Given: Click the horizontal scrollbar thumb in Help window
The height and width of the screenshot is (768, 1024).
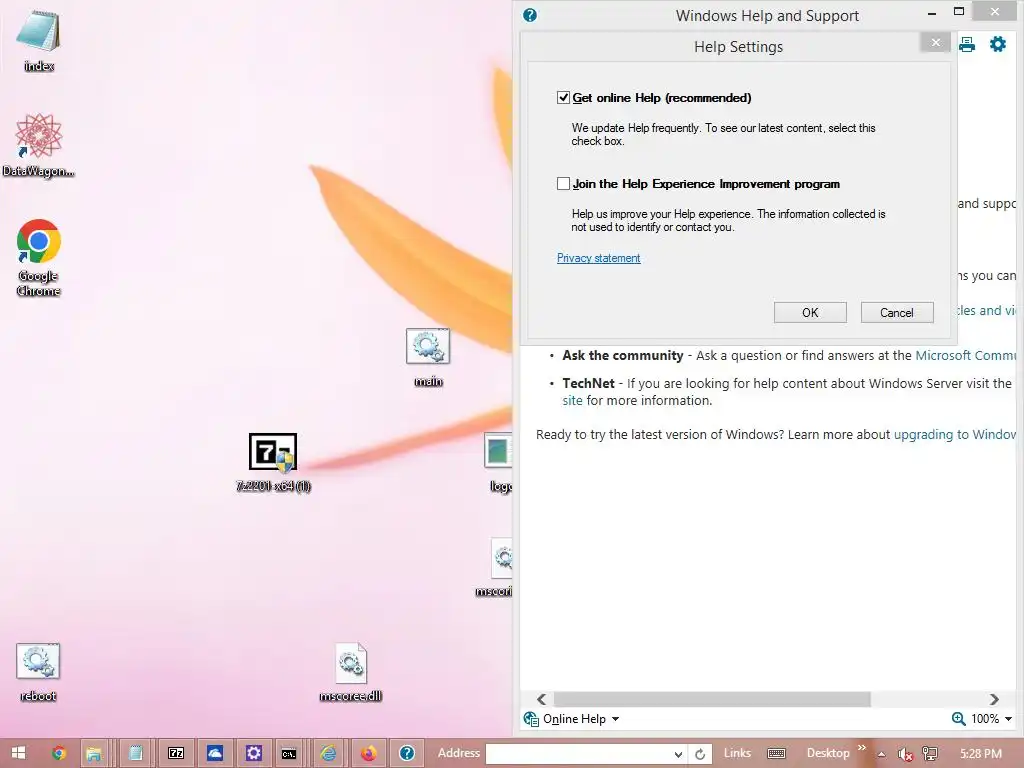Looking at the screenshot, I should [x=712, y=699].
